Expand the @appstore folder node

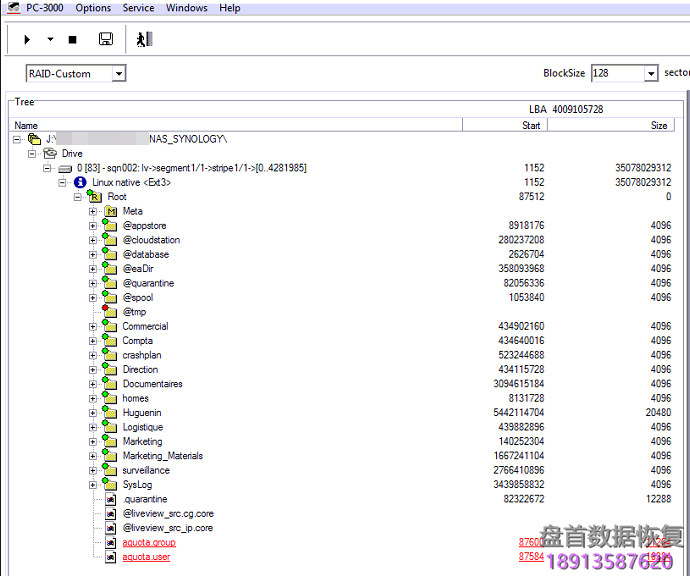pos(92,226)
